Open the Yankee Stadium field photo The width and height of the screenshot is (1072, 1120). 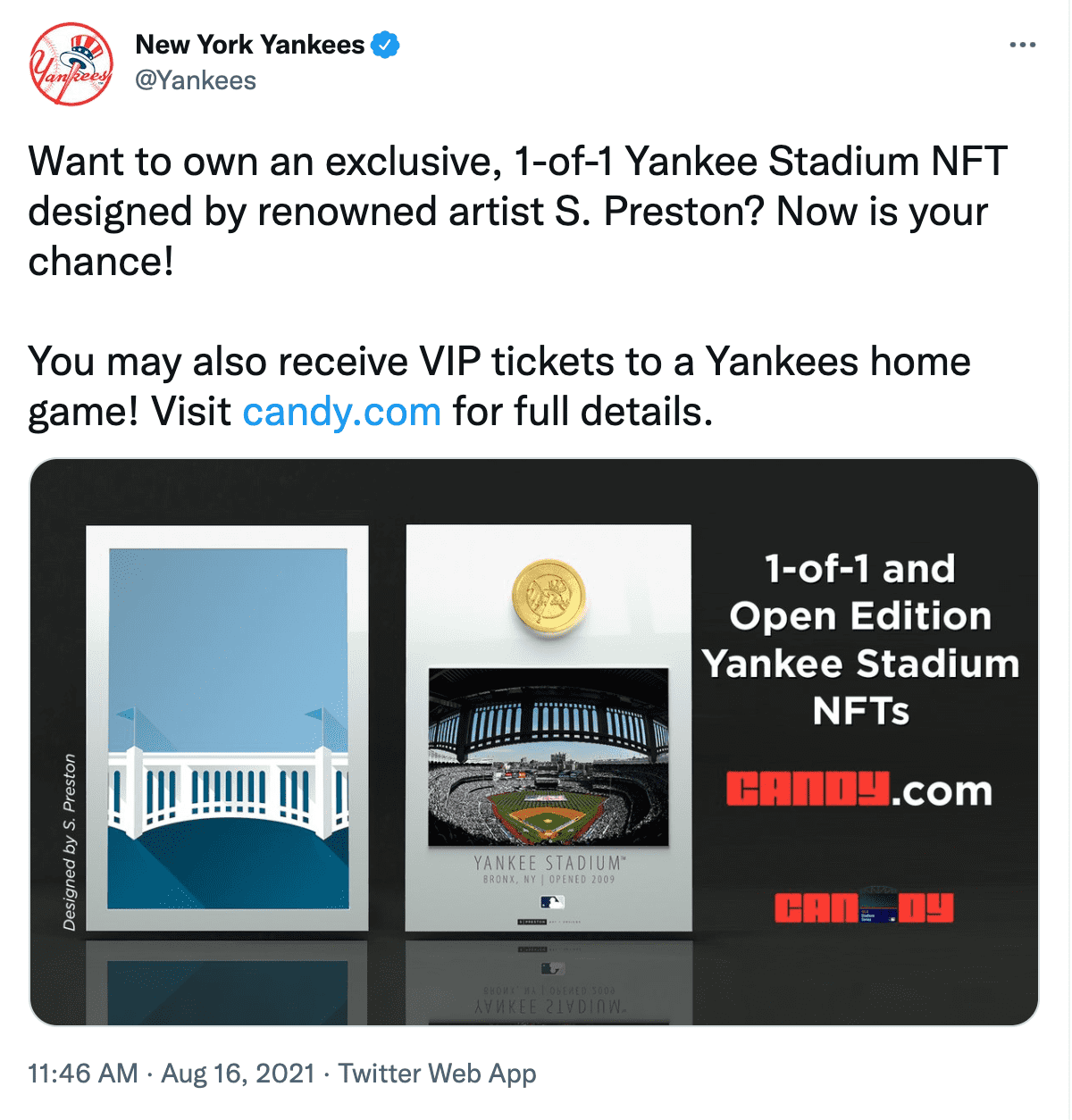click(x=549, y=756)
